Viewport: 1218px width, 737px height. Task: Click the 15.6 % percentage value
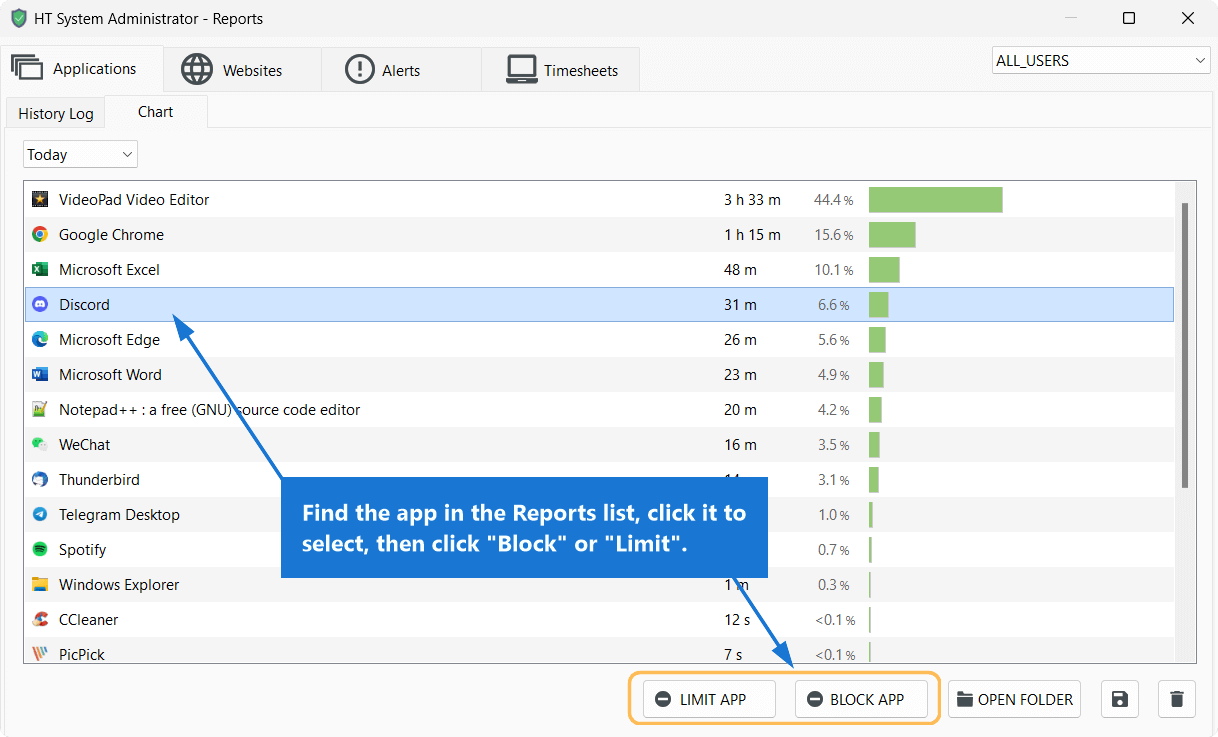click(x=833, y=235)
